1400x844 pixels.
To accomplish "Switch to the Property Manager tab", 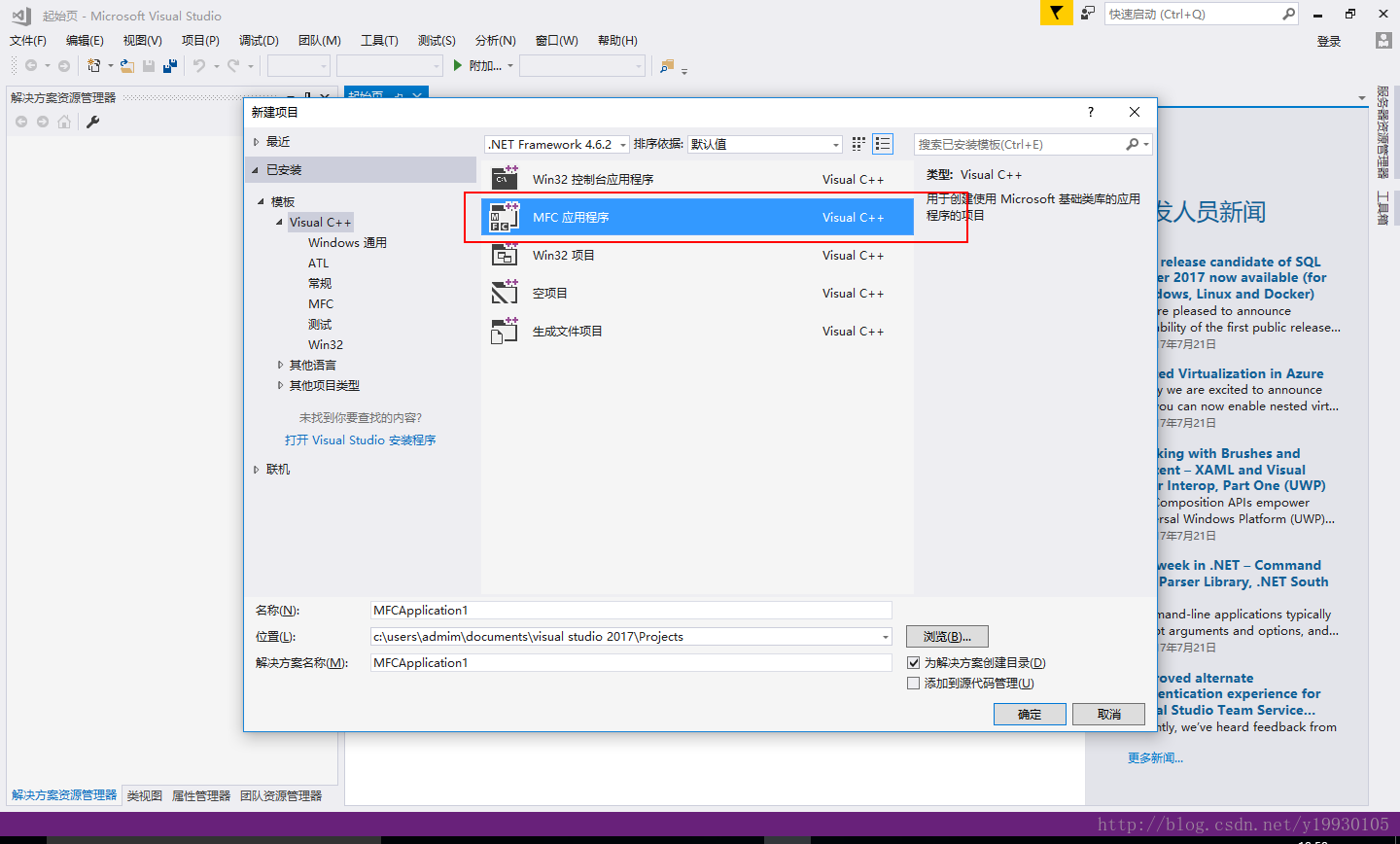I will click(201, 795).
